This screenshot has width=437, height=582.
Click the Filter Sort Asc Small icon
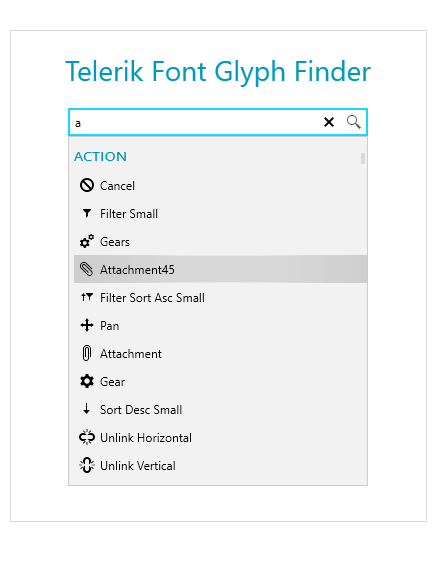[87, 297]
